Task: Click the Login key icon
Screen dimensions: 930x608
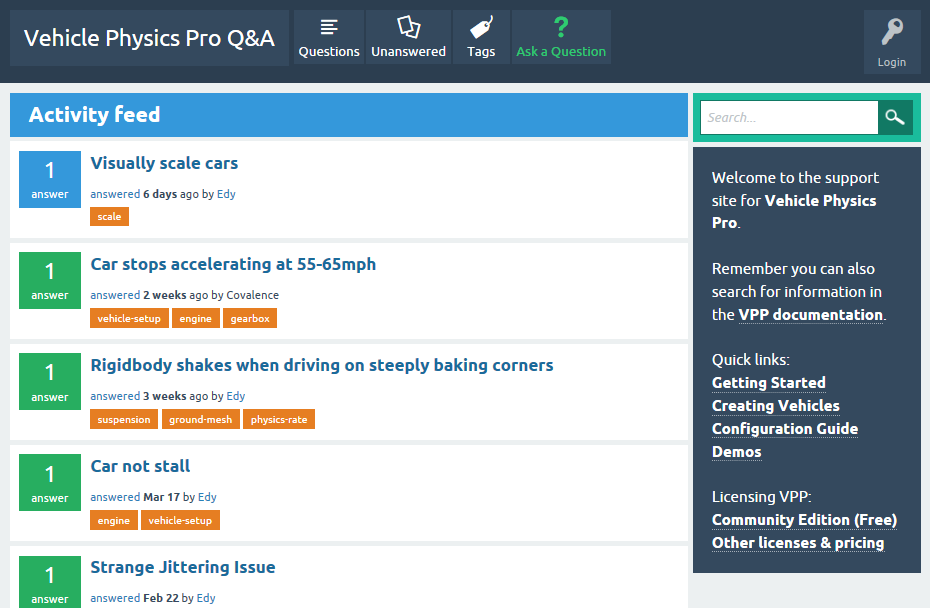Action: tap(891, 30)
